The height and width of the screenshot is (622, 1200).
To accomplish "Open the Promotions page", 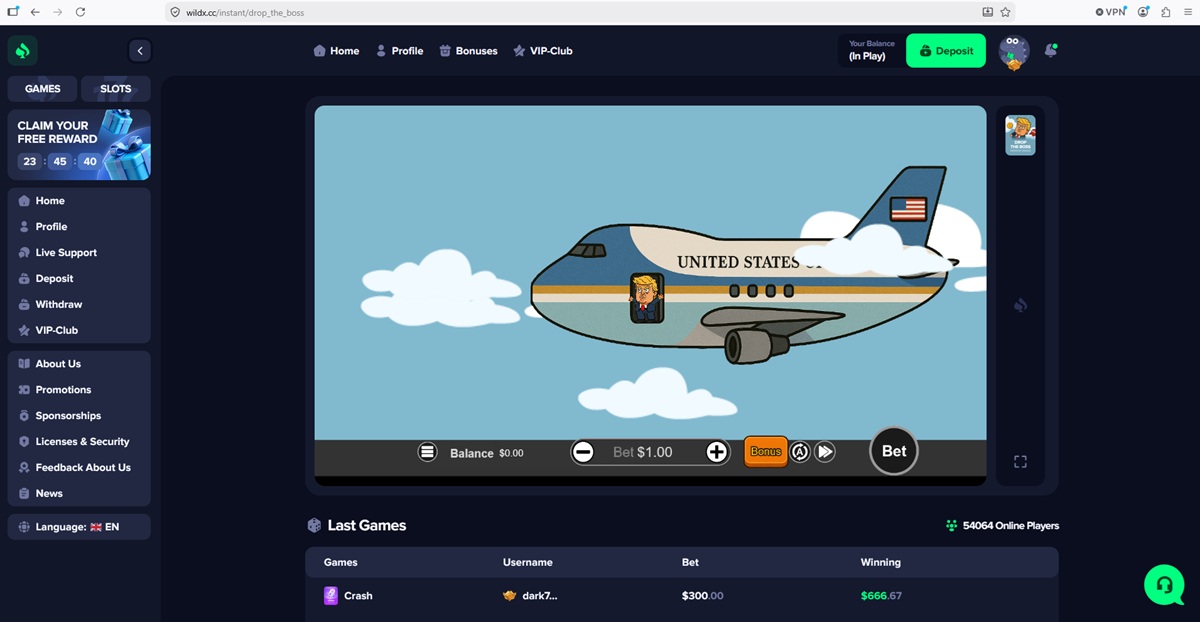I will point(79,390).
